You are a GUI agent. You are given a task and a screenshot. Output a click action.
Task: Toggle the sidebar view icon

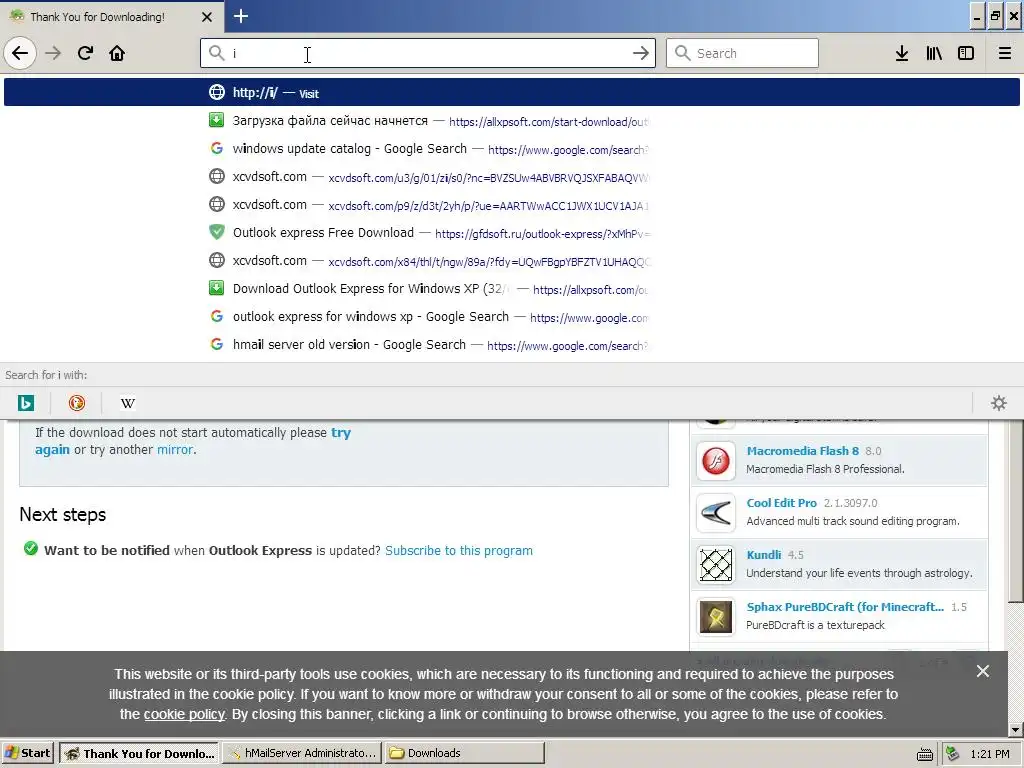pyautogui.click(x=966, y=53)
